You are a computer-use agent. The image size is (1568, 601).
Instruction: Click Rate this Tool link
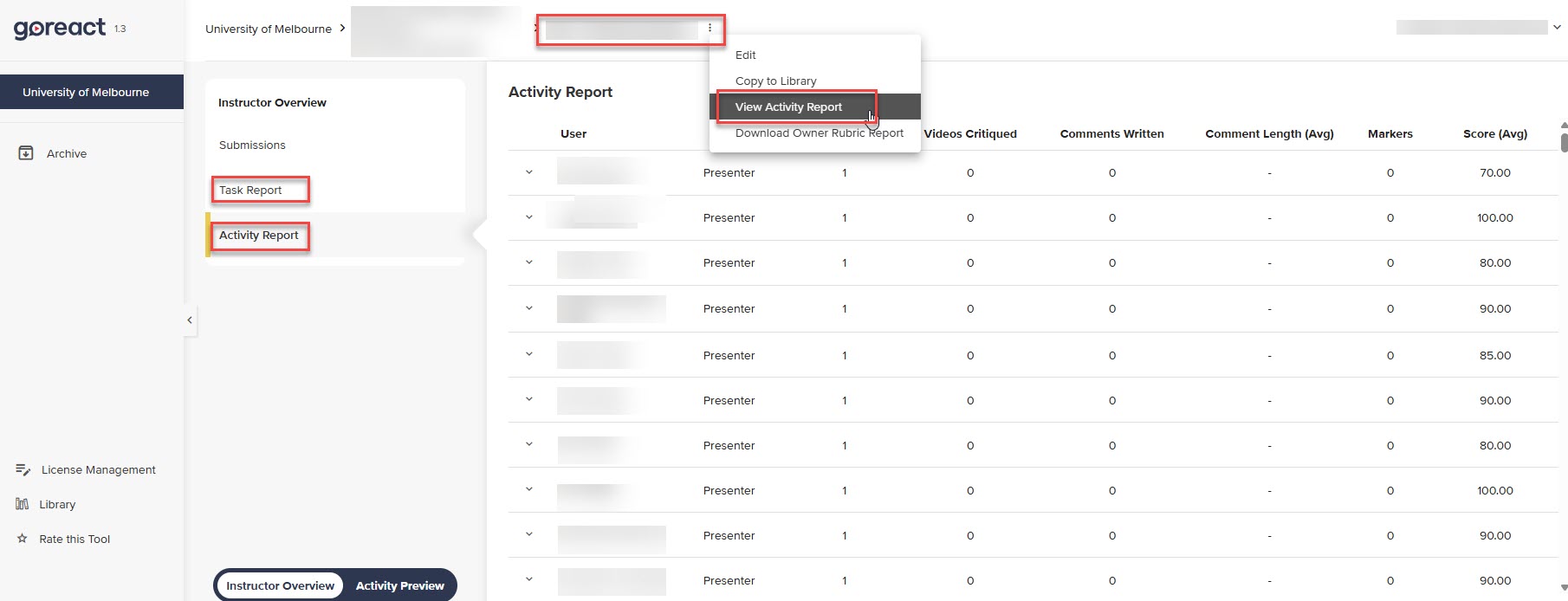click(75, 539)
